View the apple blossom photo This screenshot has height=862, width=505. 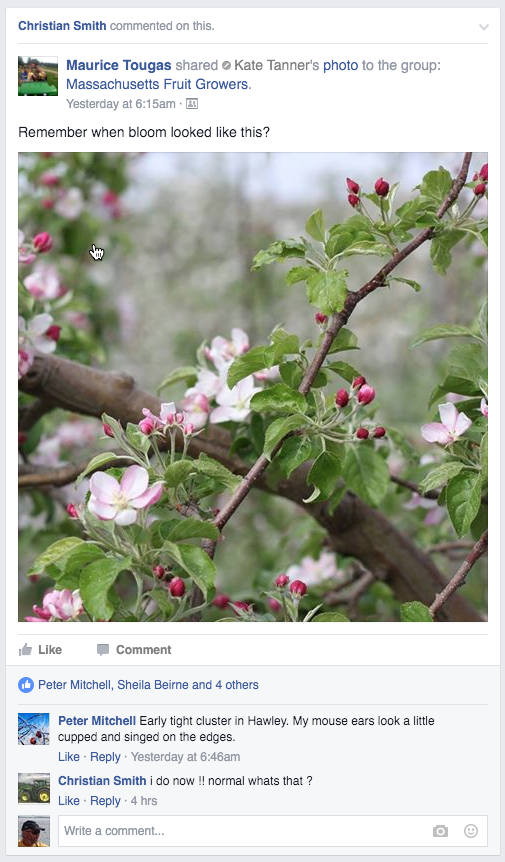point(253,387)
